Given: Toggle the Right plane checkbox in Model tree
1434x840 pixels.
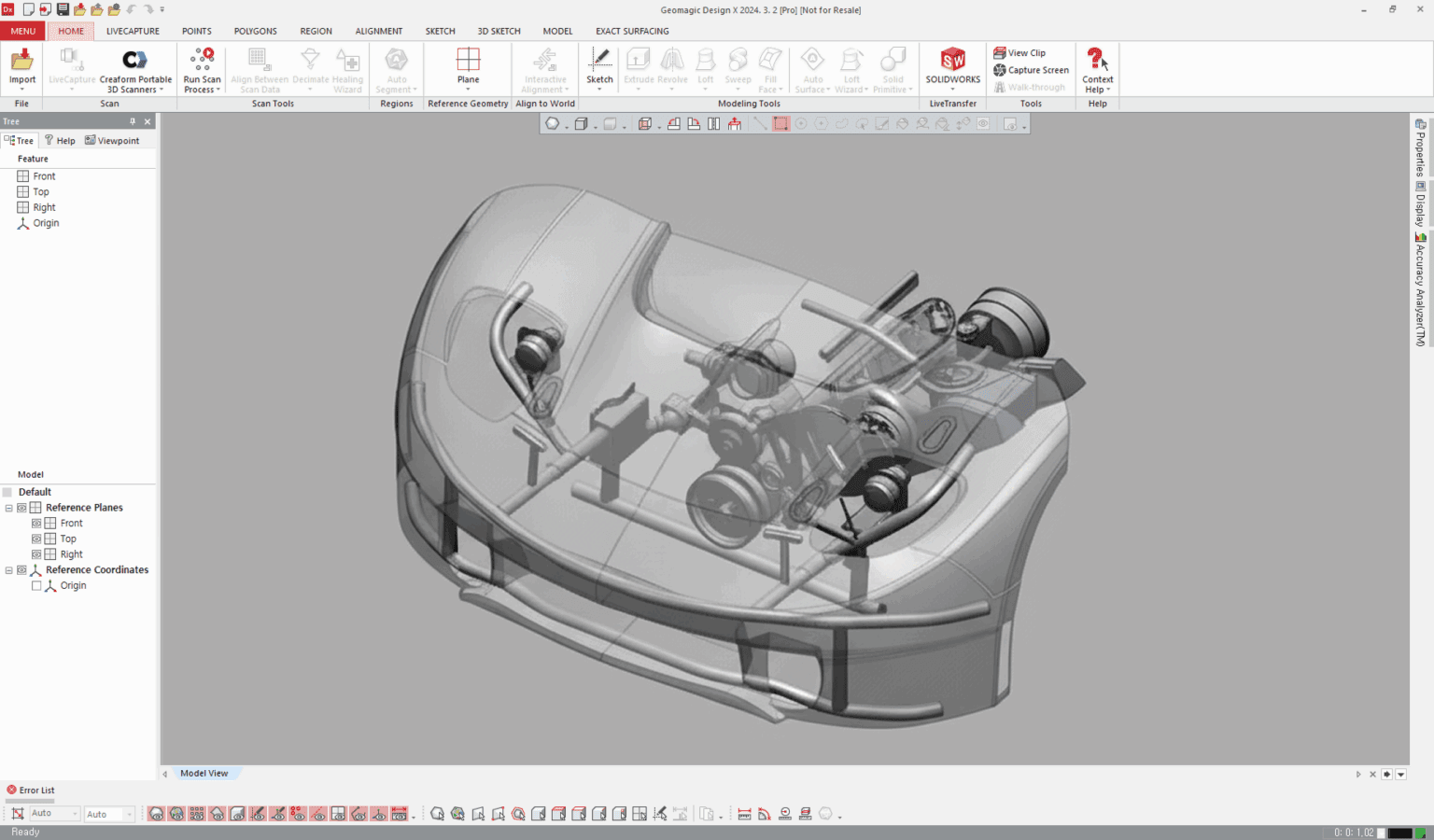Looking at the screenshot, I should pyautogui.click(x=35, y=553).
